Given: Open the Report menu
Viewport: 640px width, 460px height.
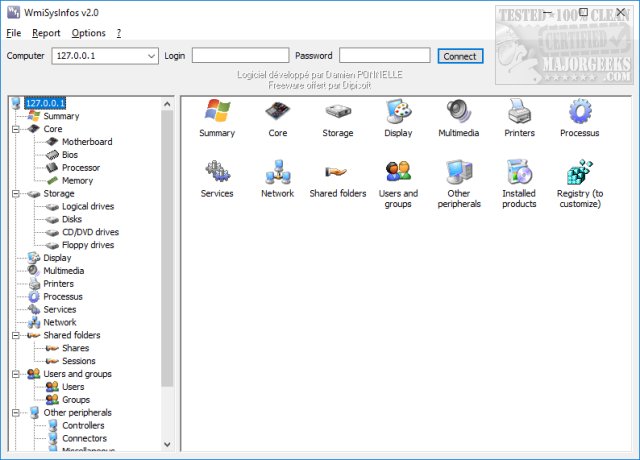Looking at the screenshot, I should (x=46, y=33).
